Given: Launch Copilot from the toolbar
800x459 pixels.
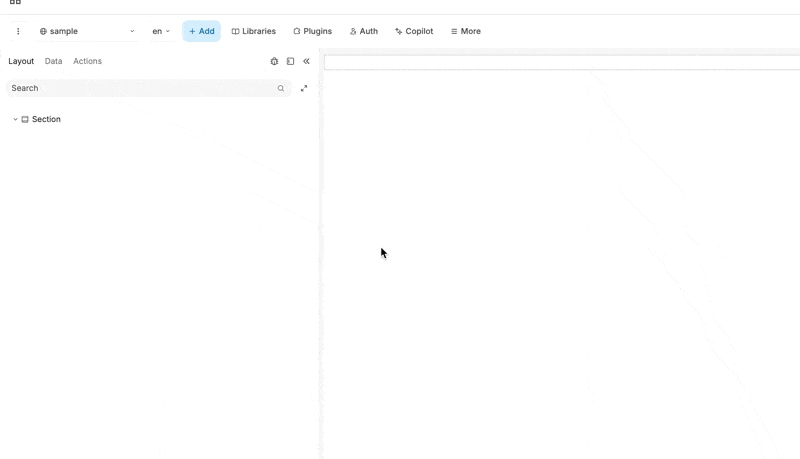Looking at the screenshot, I should pyautogui.click(x=414, y=31).
